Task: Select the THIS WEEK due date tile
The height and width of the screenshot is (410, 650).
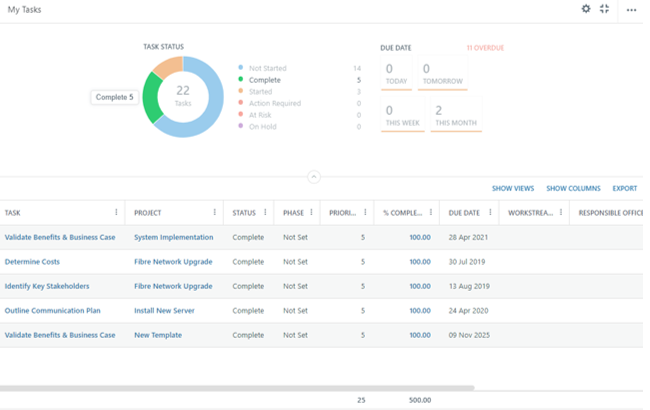Action: coord(403,115)
